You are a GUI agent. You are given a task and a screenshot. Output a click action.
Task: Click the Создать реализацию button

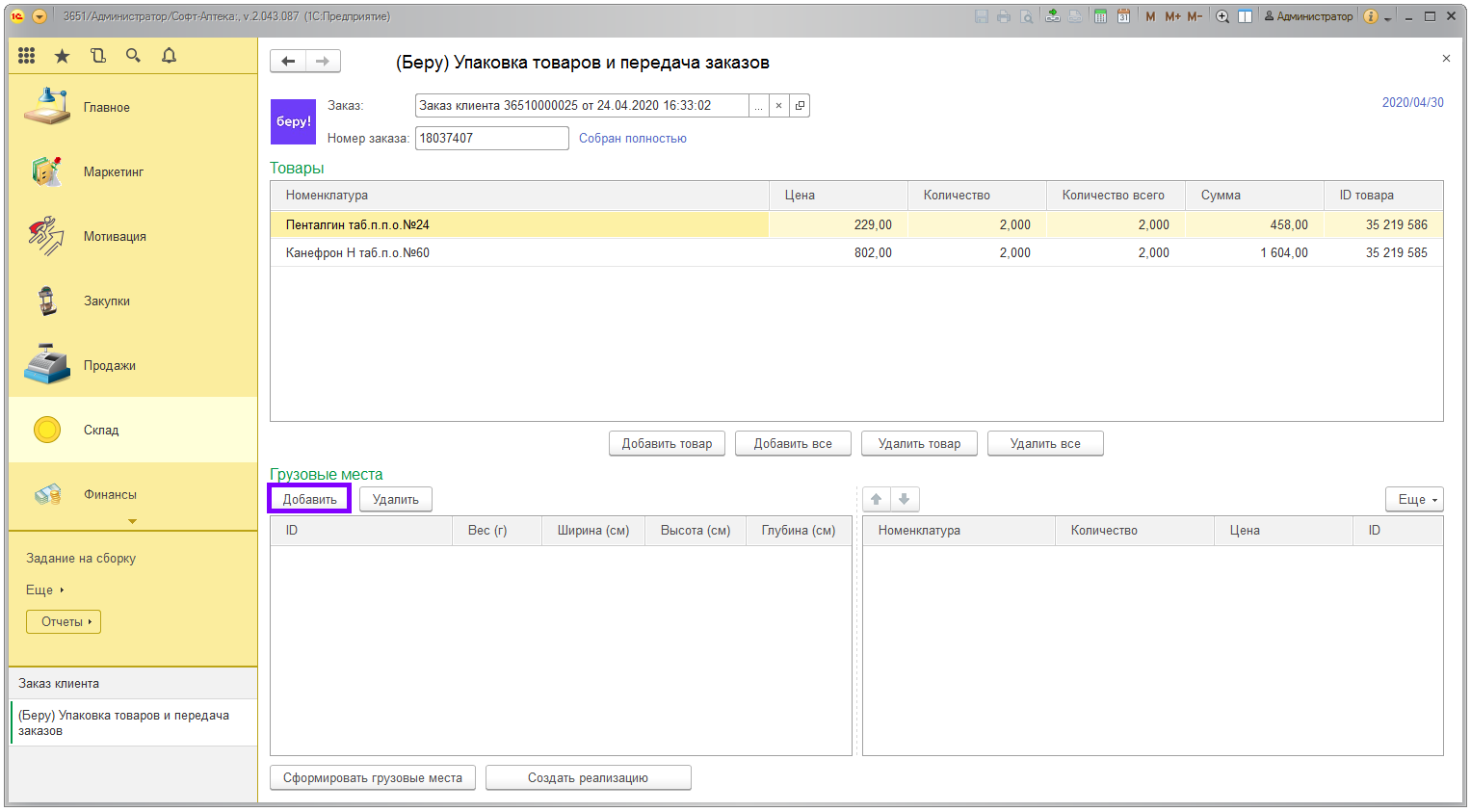tap(588, 778)
